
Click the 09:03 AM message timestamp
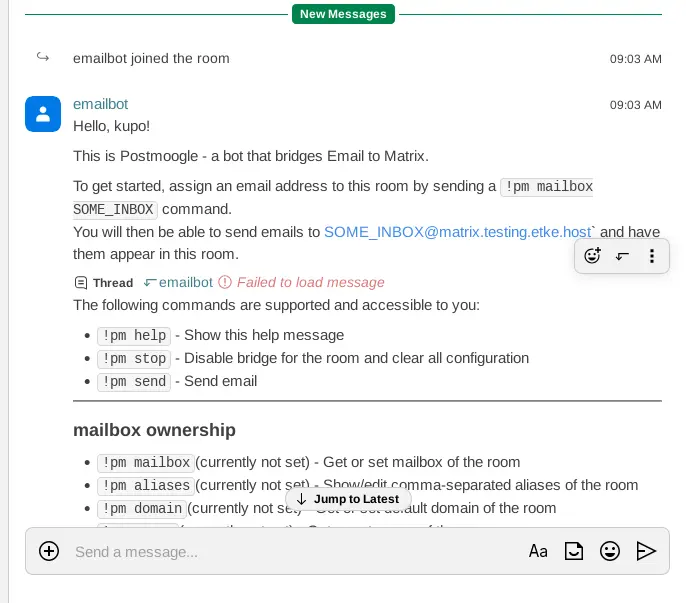(636, 105)
